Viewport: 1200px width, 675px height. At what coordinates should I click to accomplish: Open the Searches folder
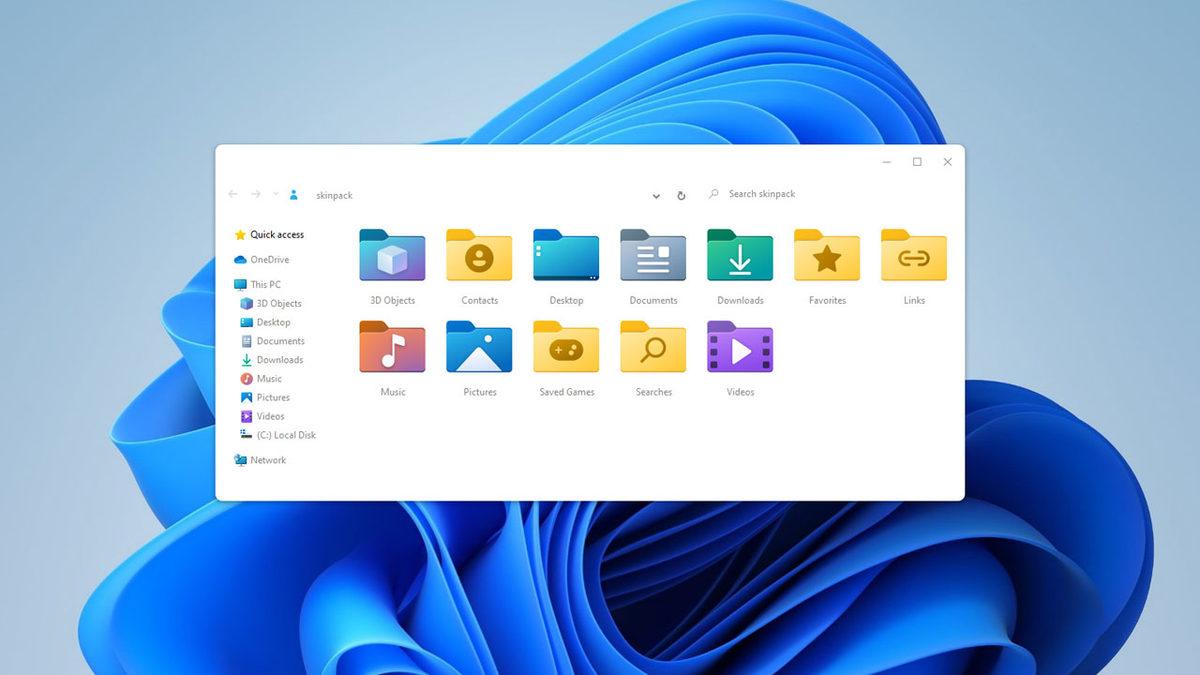[x=653, y=348]
